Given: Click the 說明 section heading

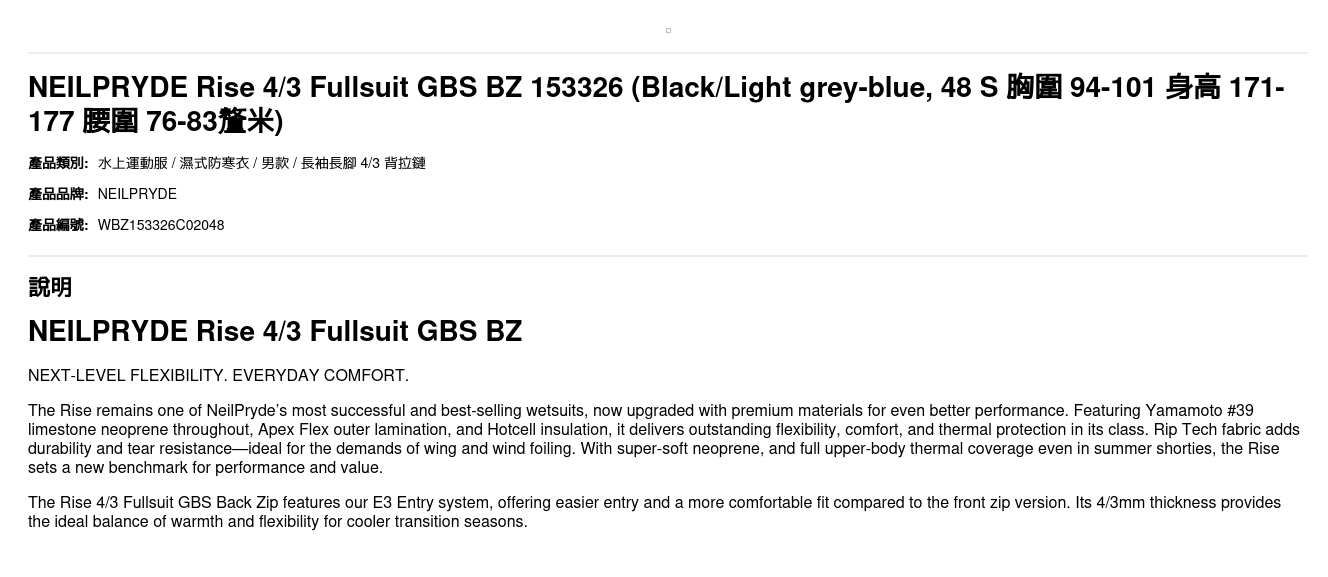Looking at the screenshot, I should point(50,287).
